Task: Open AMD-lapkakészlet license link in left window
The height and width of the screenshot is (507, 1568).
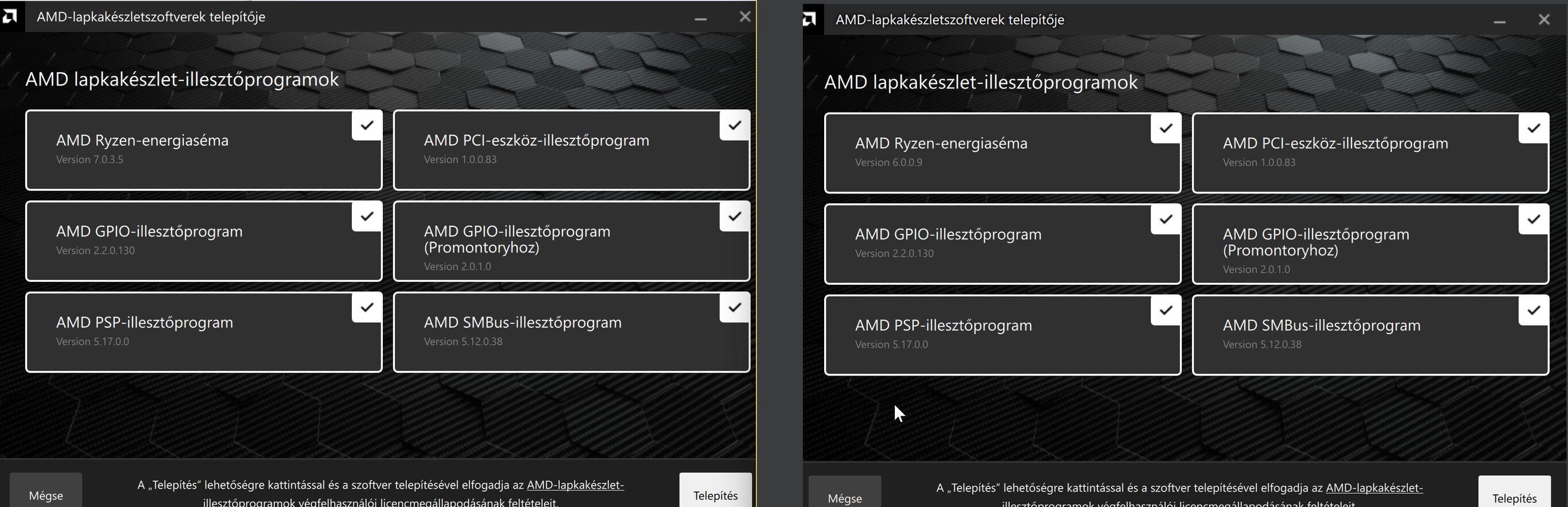Action: (x=575, y=485)
